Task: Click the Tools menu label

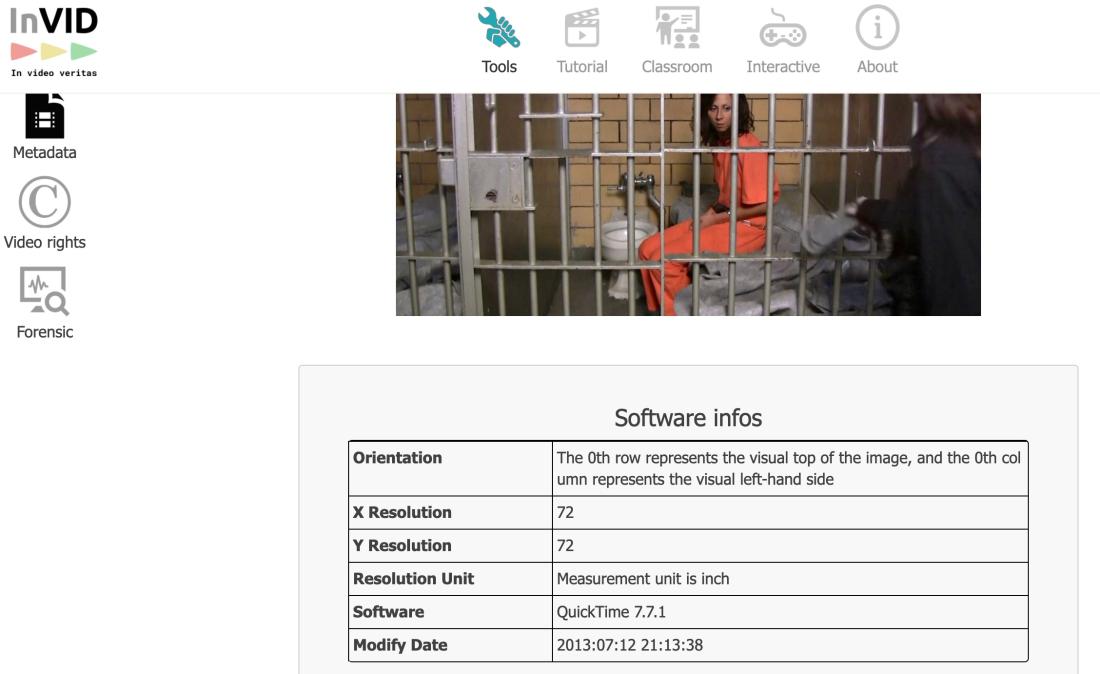Action: (499, 67)
